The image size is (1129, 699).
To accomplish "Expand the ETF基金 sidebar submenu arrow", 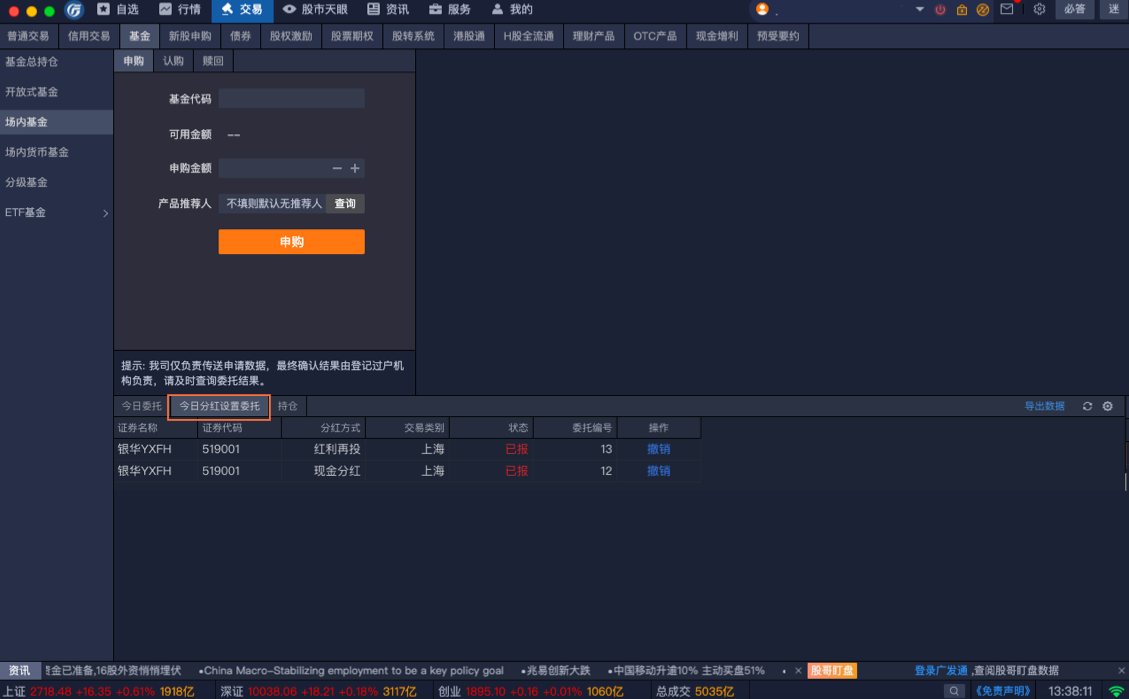I will click(105, 213).
